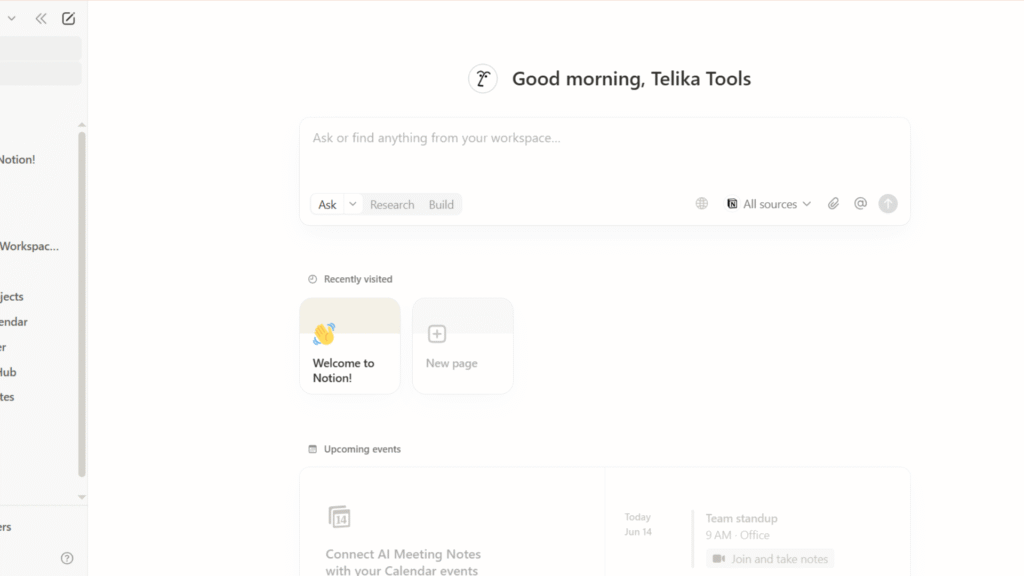
Task: Open the "Team standup" event
Action: point(741,518)
